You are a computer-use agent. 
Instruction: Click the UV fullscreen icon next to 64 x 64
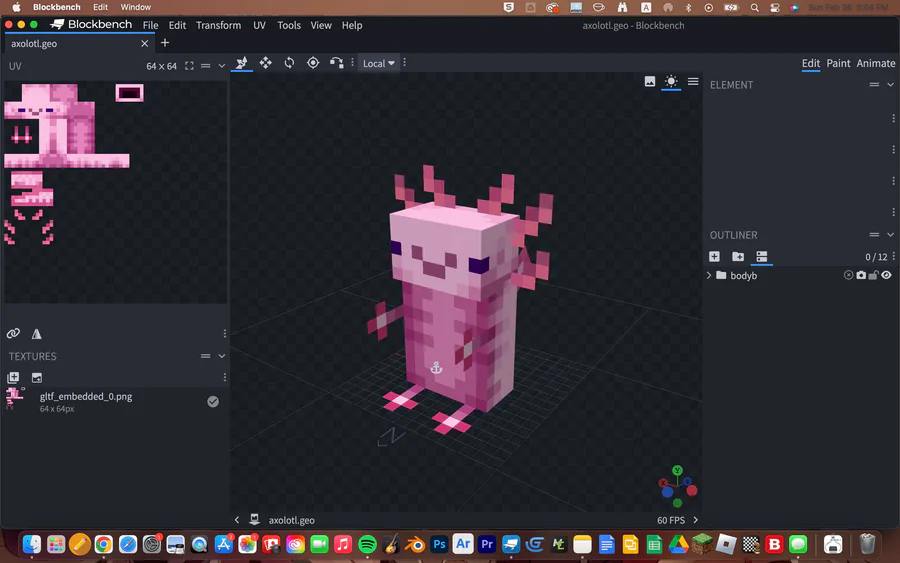pos(189,66)
